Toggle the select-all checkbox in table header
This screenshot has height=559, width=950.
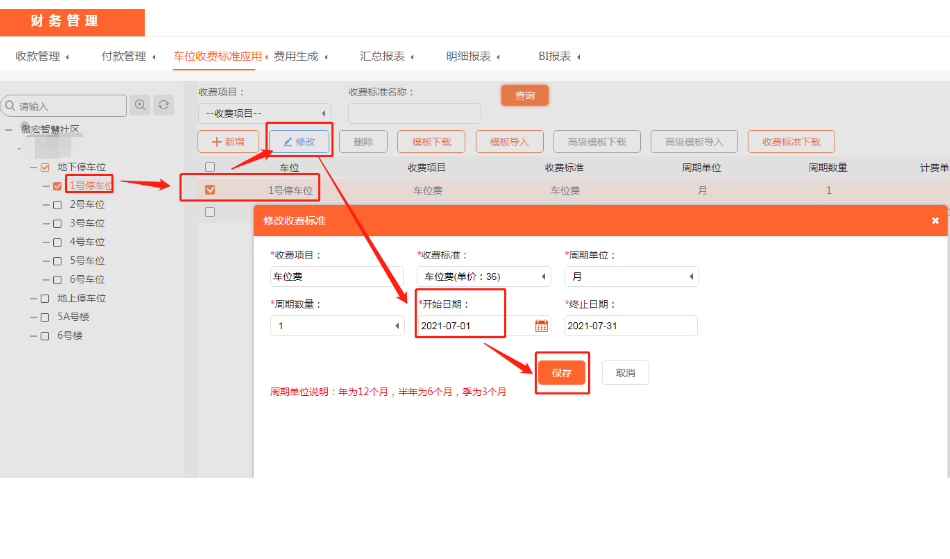pos(209,167)
